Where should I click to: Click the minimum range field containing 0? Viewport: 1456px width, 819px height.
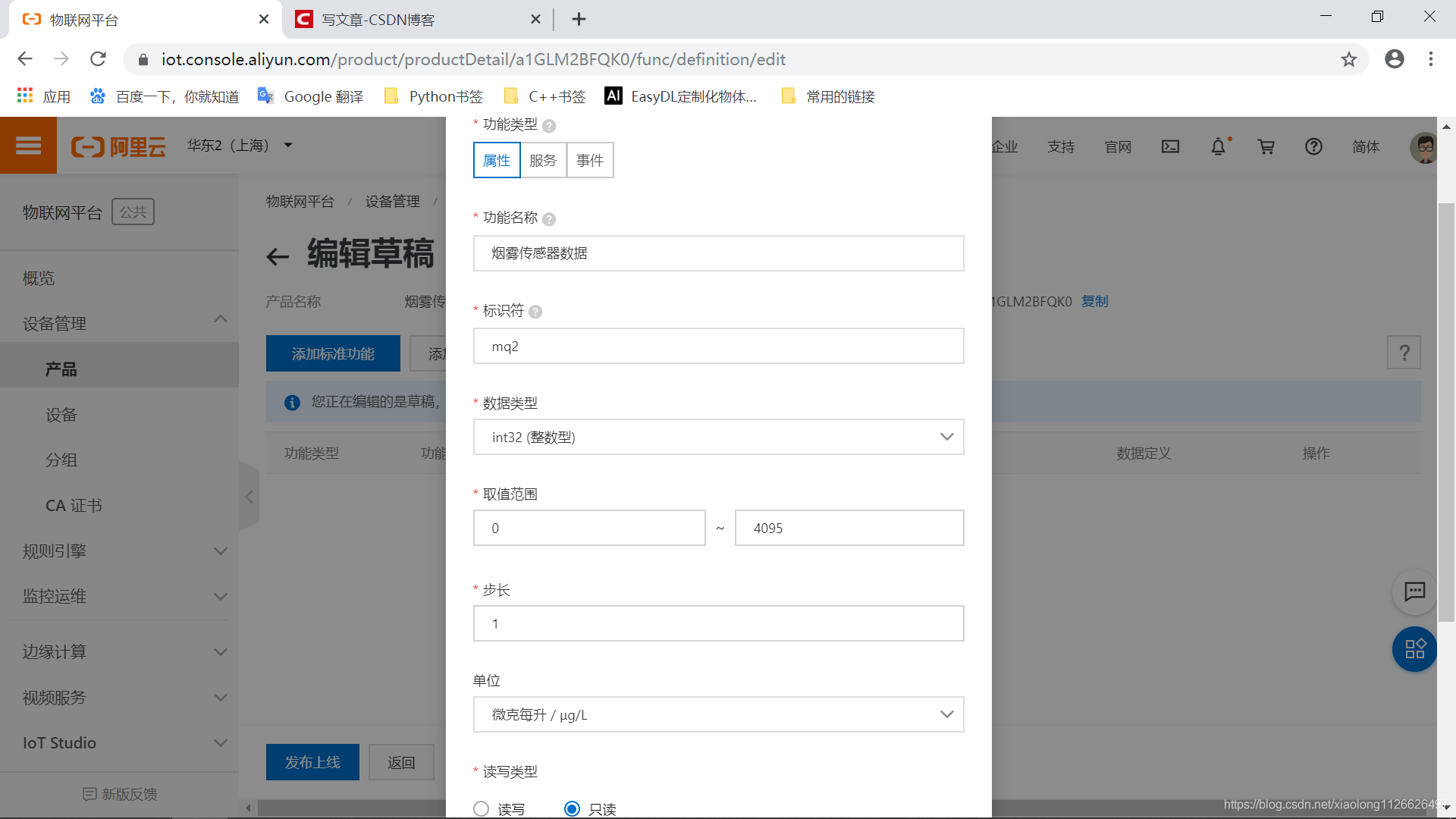click(589, 528)
